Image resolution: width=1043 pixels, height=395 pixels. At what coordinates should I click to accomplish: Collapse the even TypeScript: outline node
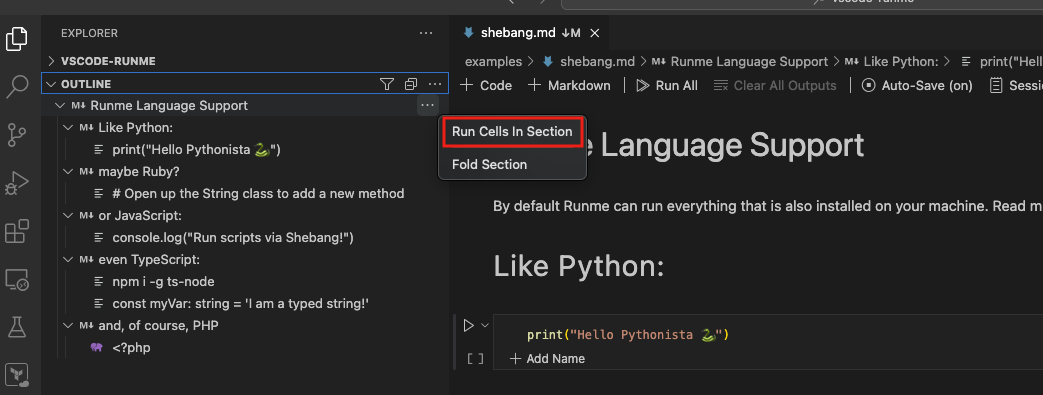[67, 259]
